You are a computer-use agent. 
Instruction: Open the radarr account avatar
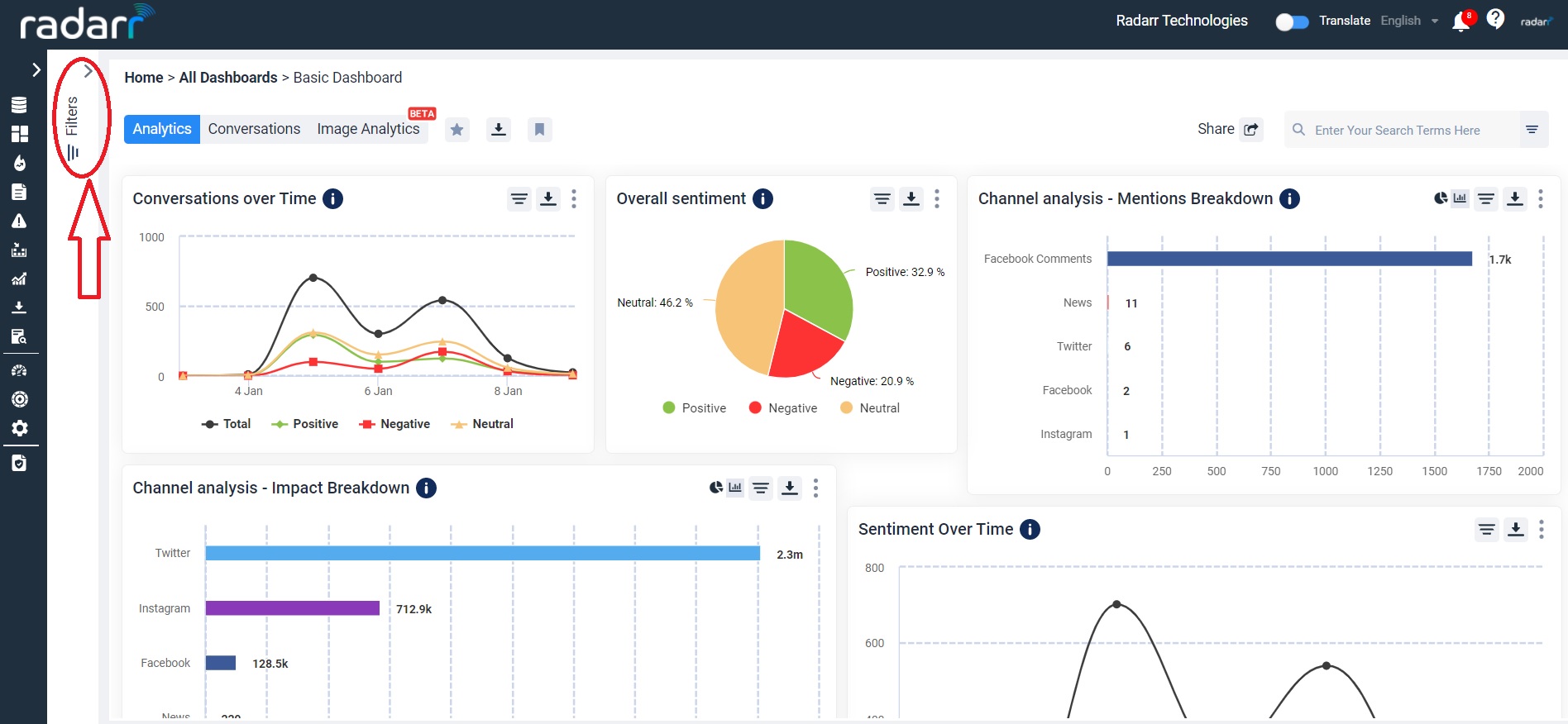pyautogui.click(x=1536, y=21)
